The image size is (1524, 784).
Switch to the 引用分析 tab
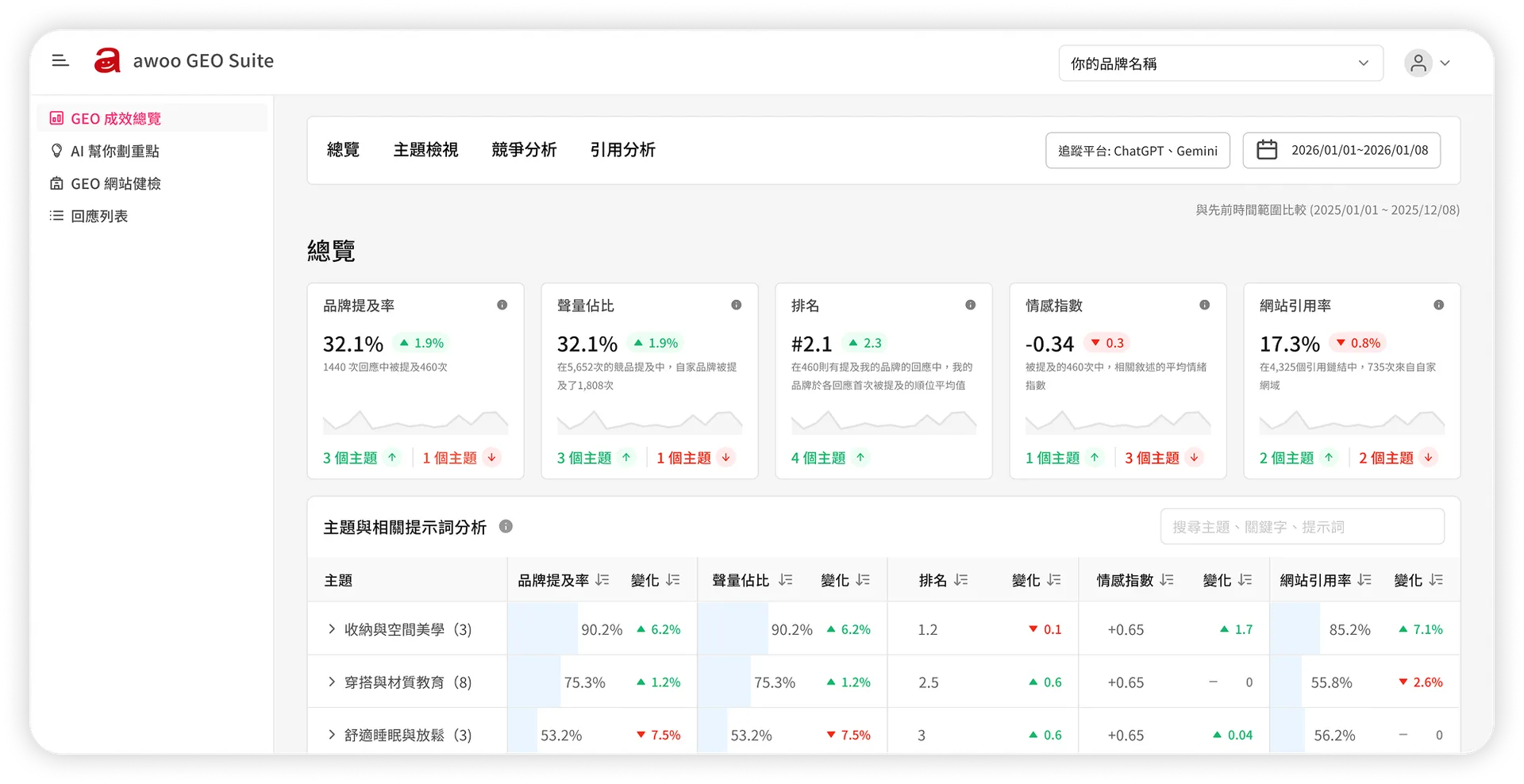pyautogui.click(x=623, y=150)
